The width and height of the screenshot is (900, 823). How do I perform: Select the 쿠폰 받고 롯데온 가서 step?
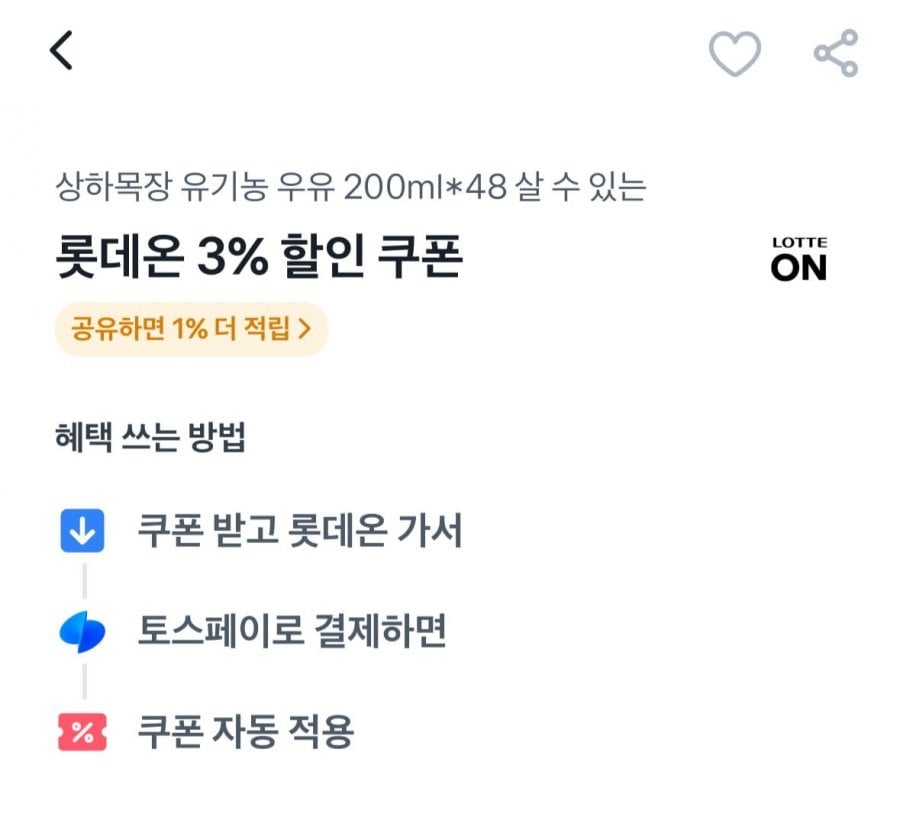pyautogui.click(x=300, y=532)
